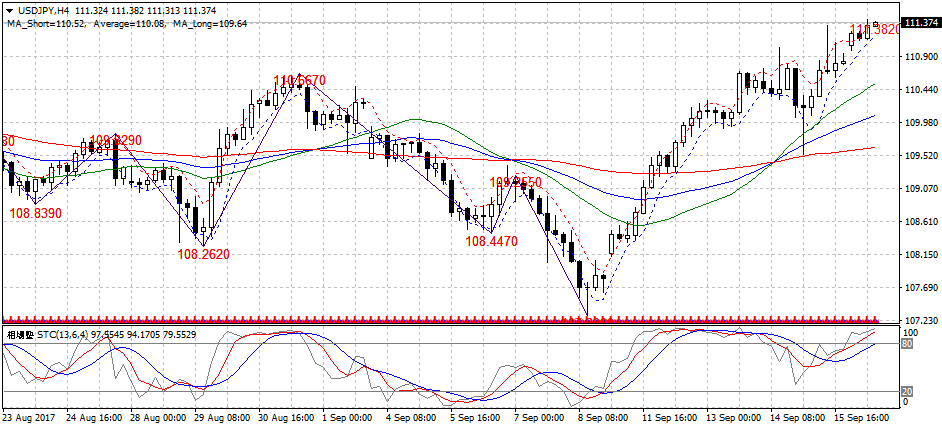
Task: Click the 107.230 price axis label
Action: click(919, 321)
